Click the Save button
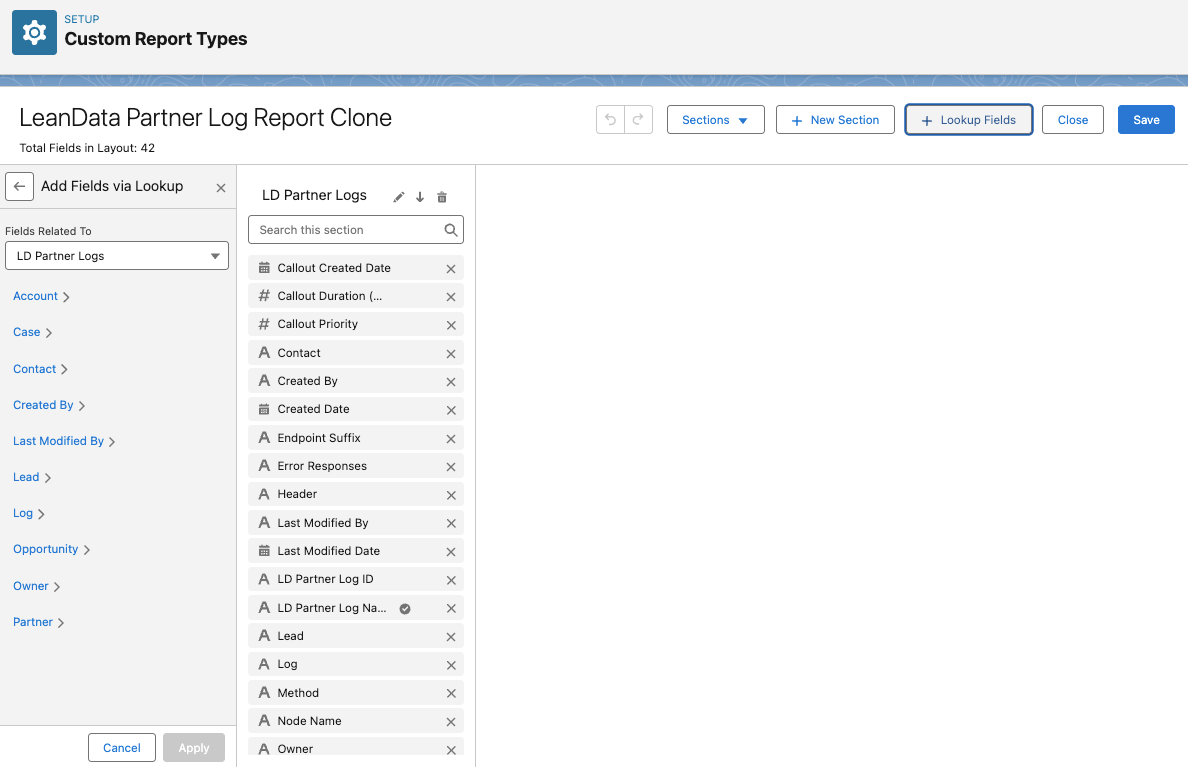 tap(1146, 120)
